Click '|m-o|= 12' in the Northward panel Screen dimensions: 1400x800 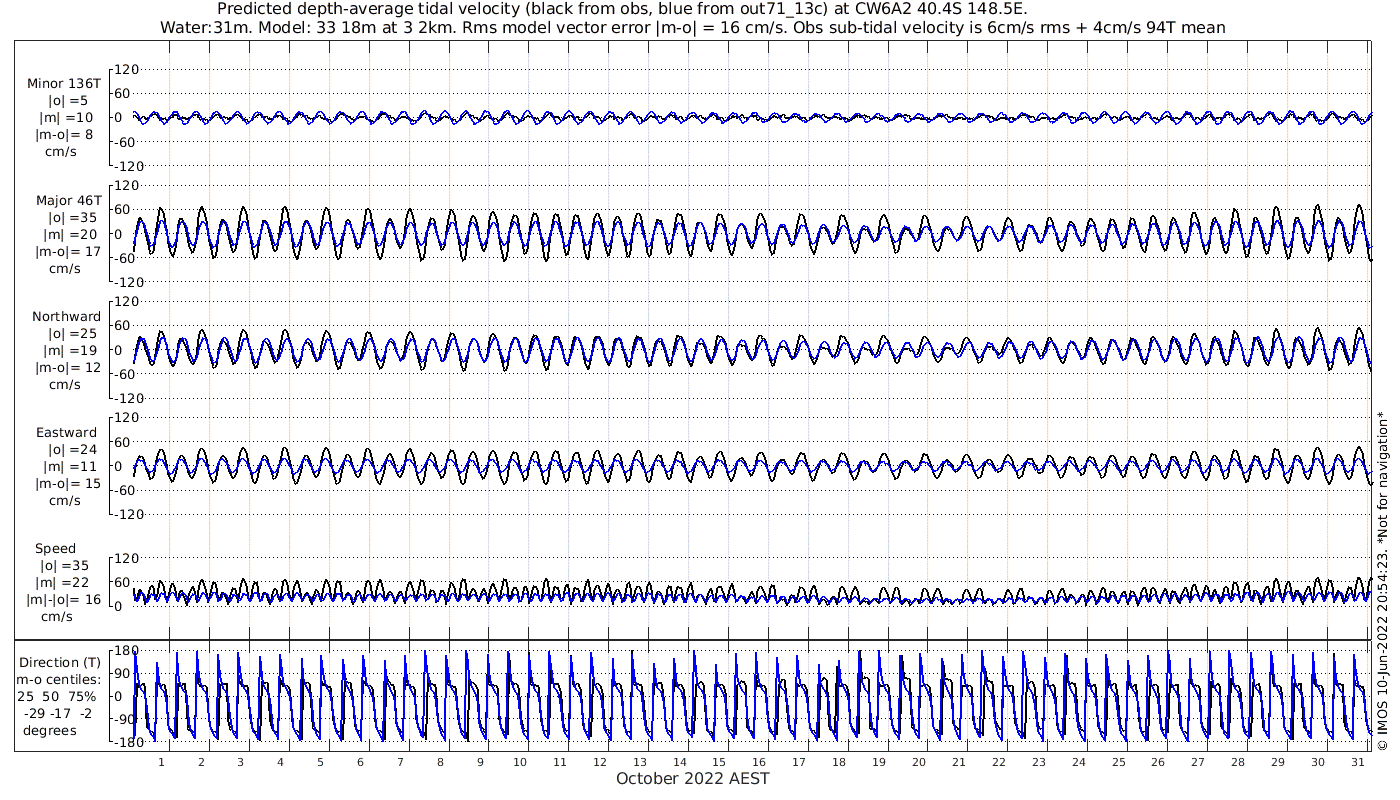click(x=66, y=367)
